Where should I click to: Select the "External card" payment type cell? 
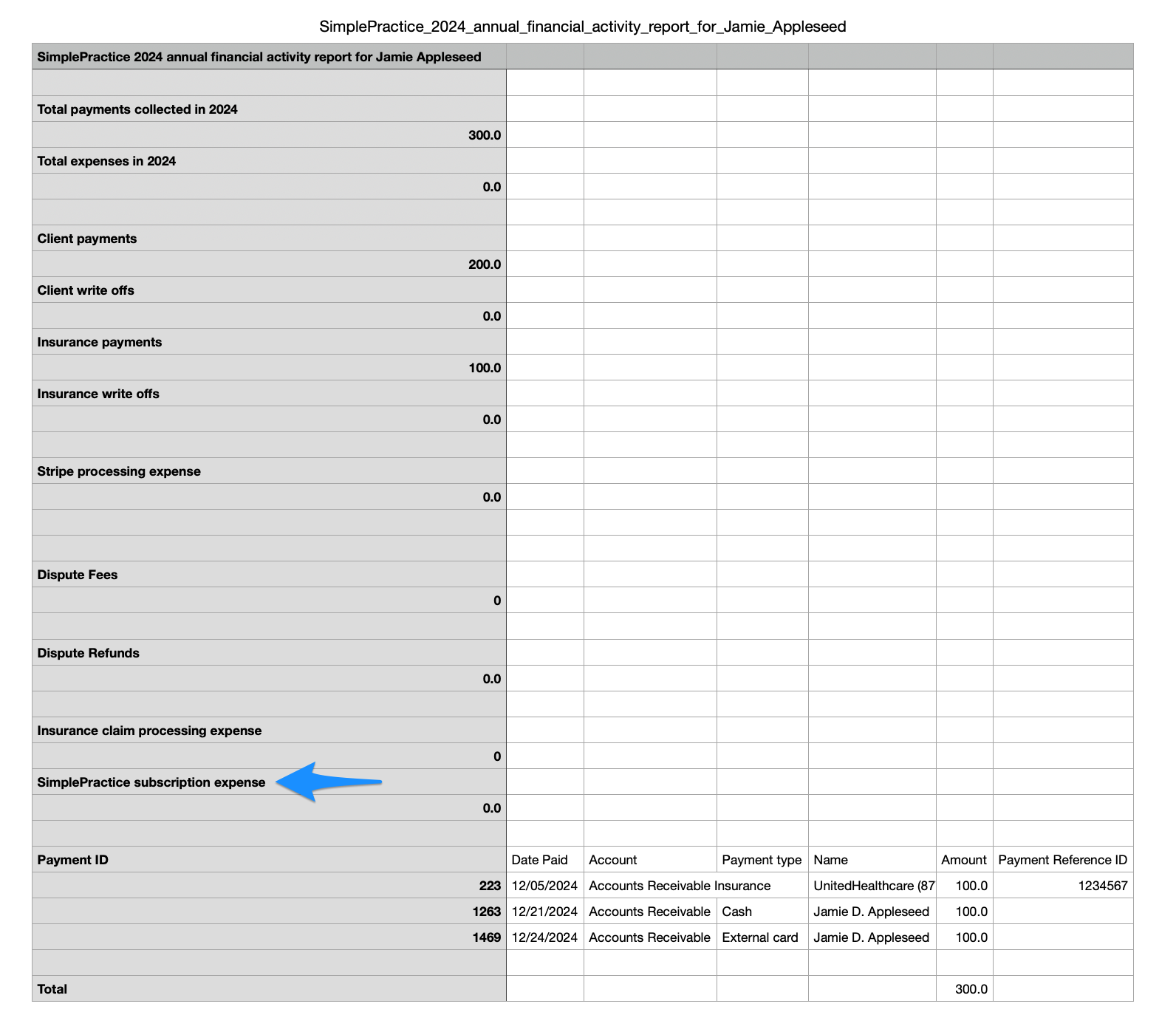pyautogui.click(x=760, y=937)
